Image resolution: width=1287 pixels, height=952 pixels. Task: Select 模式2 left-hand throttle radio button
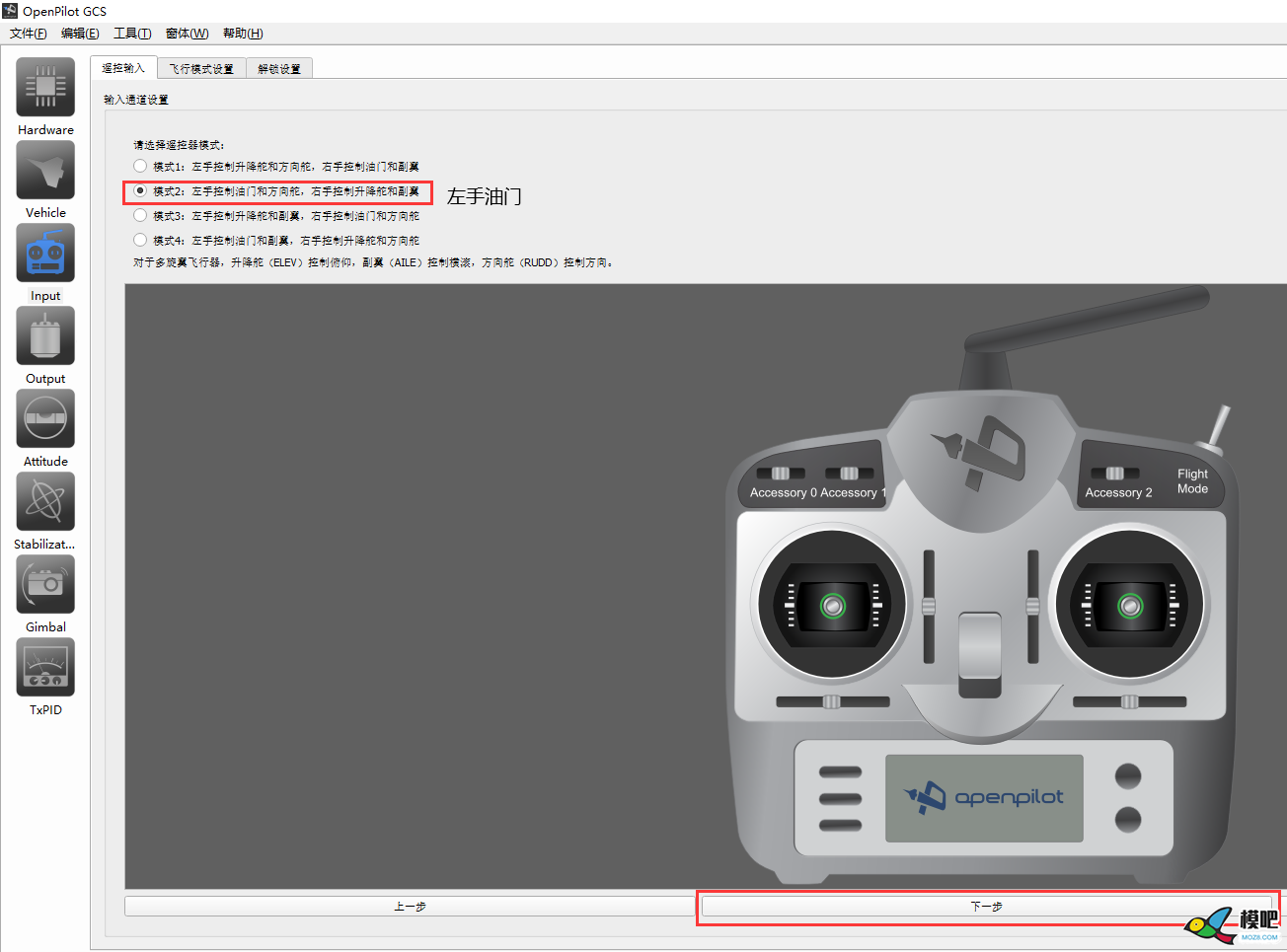point(140,190)
